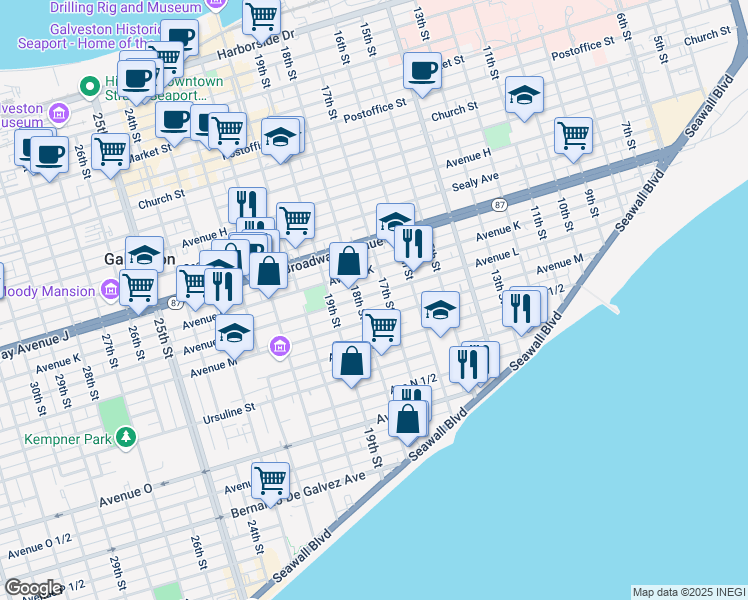Click the highway 87 shield near Sealy Ave
Viewport: 748px width, 600px height.
click(x=499, y=205)
